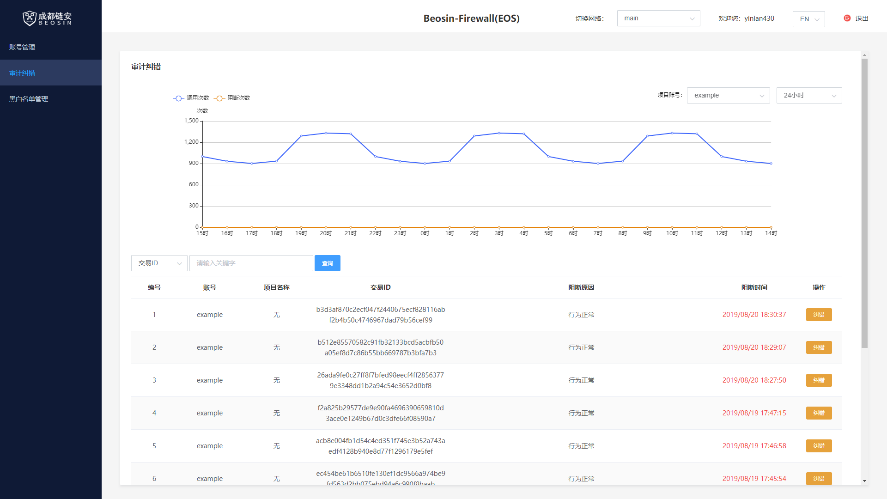Screen dimensions: 887x499
Task: Click the vertical scrollbar thumb
Action: tap(864, 204)
